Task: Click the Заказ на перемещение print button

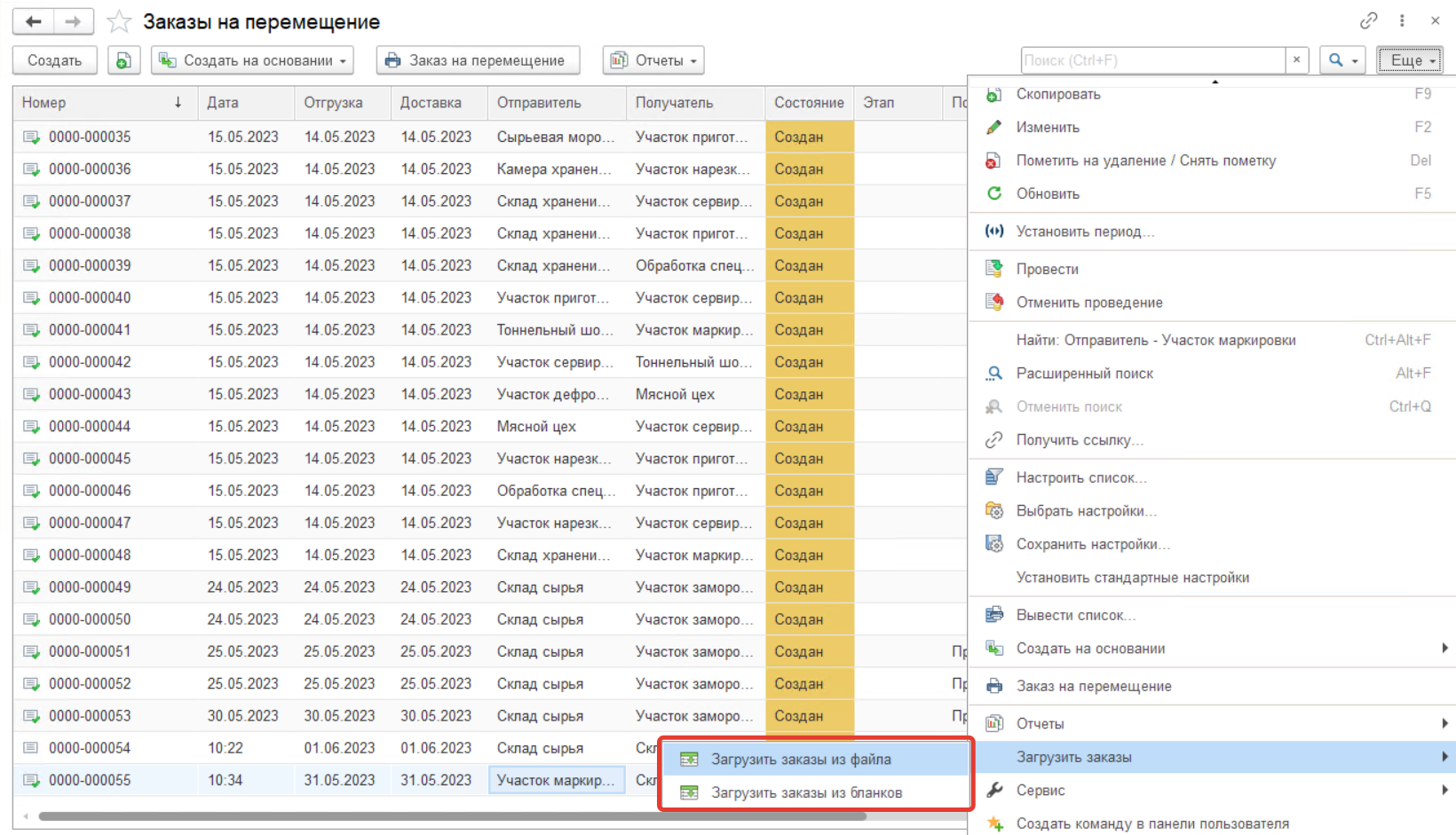Action: [478, 60]
